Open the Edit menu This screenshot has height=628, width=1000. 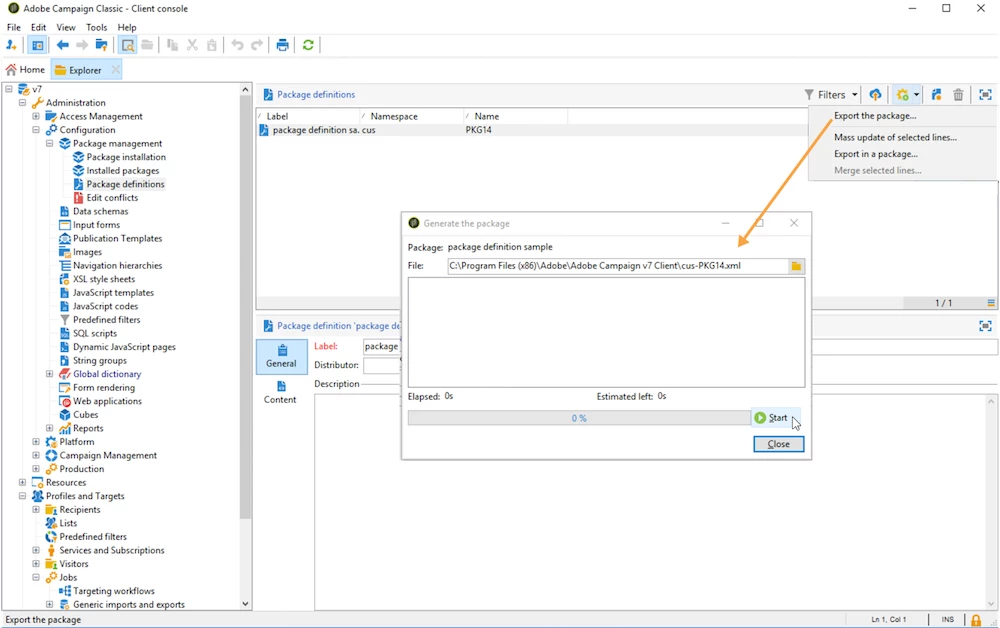pyautogui.click(x=38, y=27)
